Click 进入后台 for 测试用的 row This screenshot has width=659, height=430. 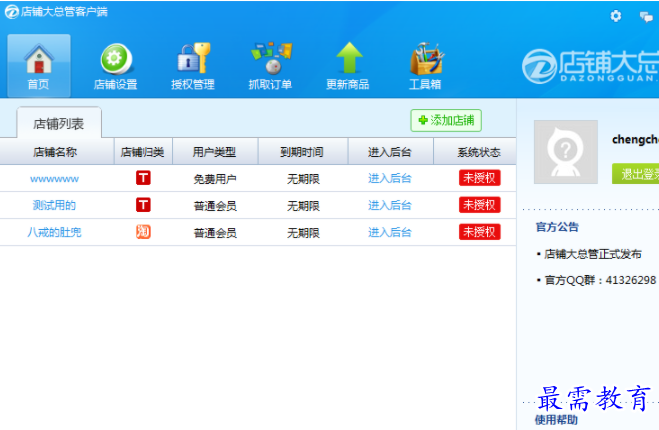pos(390,205)
